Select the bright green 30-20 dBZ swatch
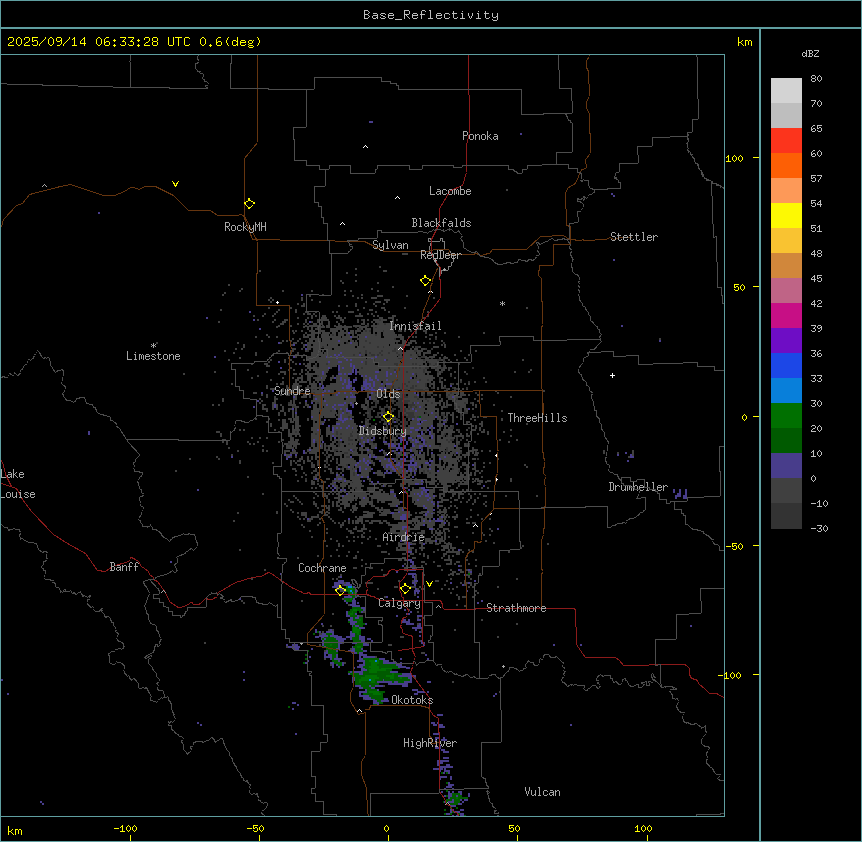Image resolution: width=862 pixels, height=842 pixels. click(x=786, y=416)
